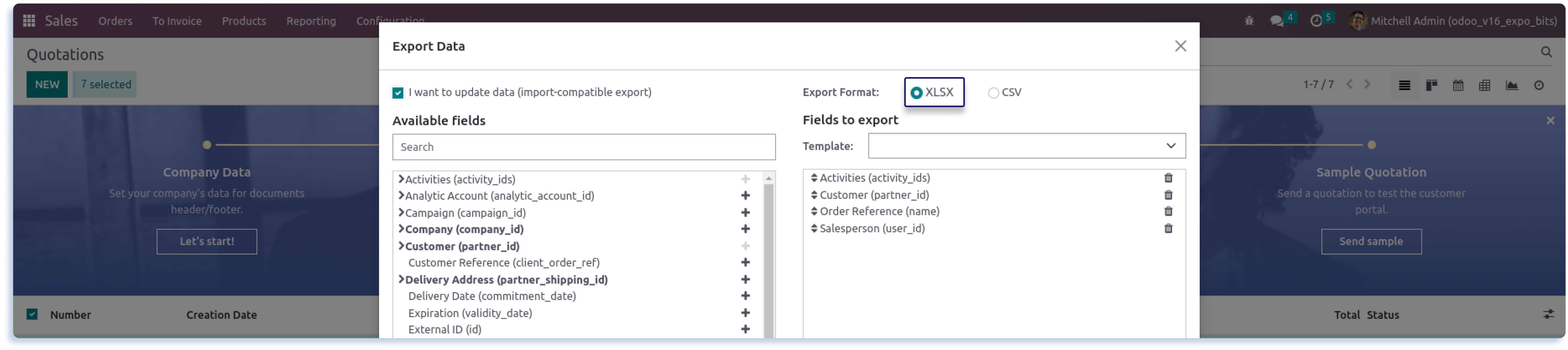Screen dimensions: 1568x350
Task: Add External ID field with plus
Action: pyautogui.click(x=746, y=330)
